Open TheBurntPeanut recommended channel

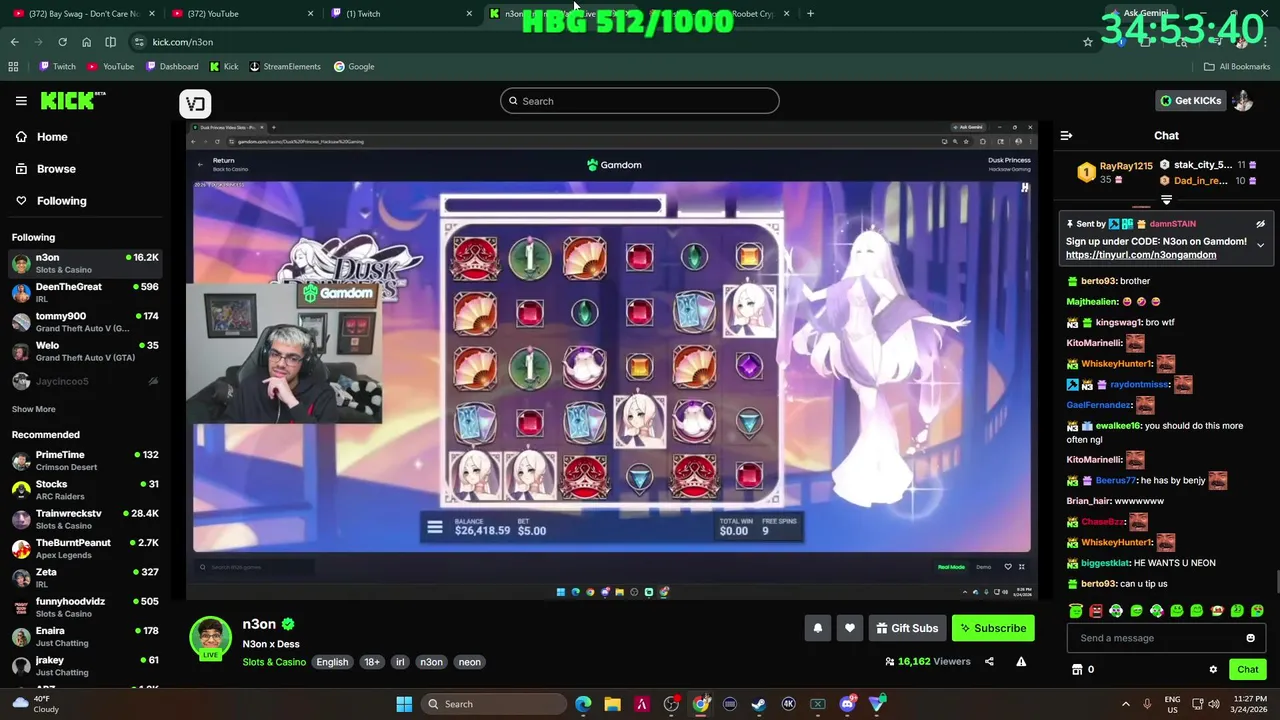point(86,548)
